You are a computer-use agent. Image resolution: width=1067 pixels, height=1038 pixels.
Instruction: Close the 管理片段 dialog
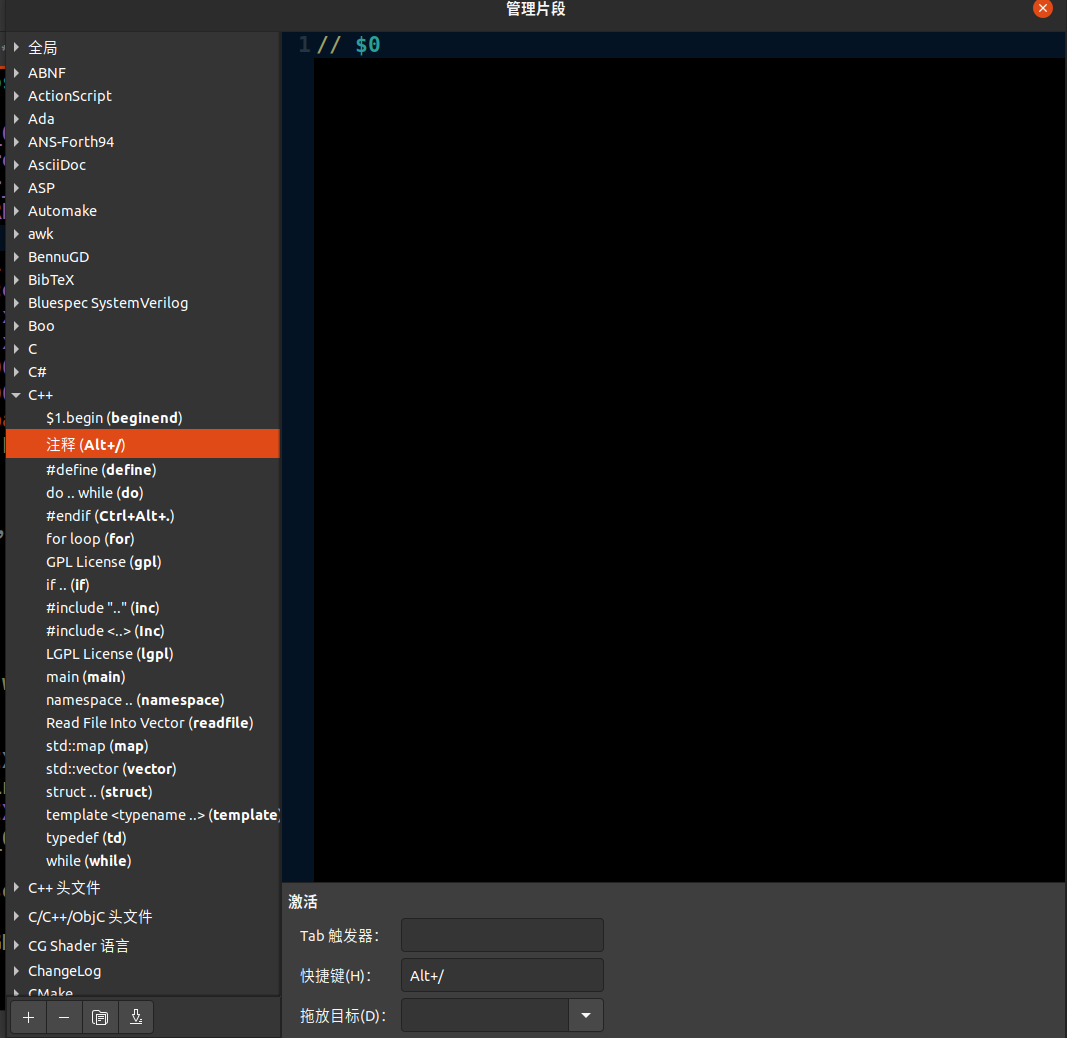[x=1043, y=9]
